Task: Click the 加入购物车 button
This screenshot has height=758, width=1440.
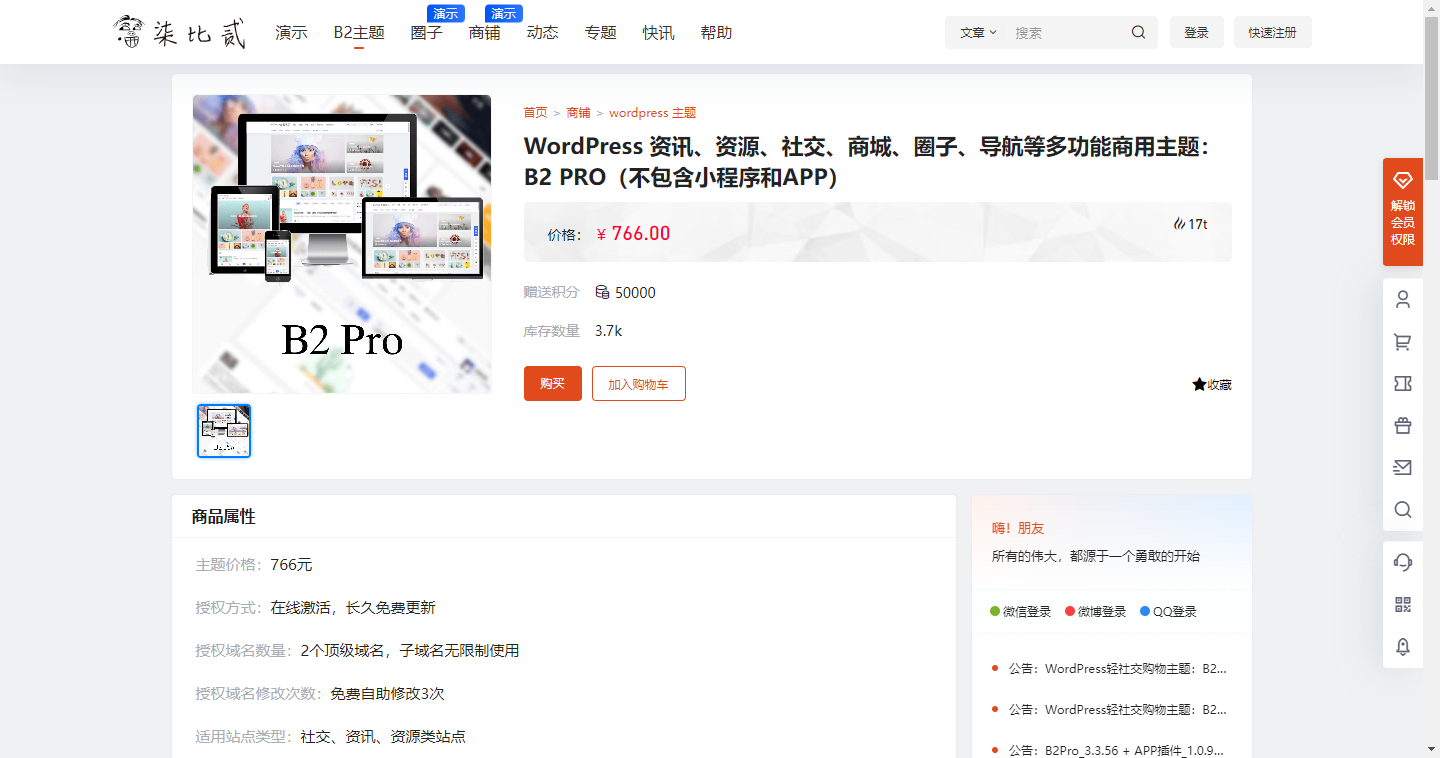Action: [x=639, y=383]
